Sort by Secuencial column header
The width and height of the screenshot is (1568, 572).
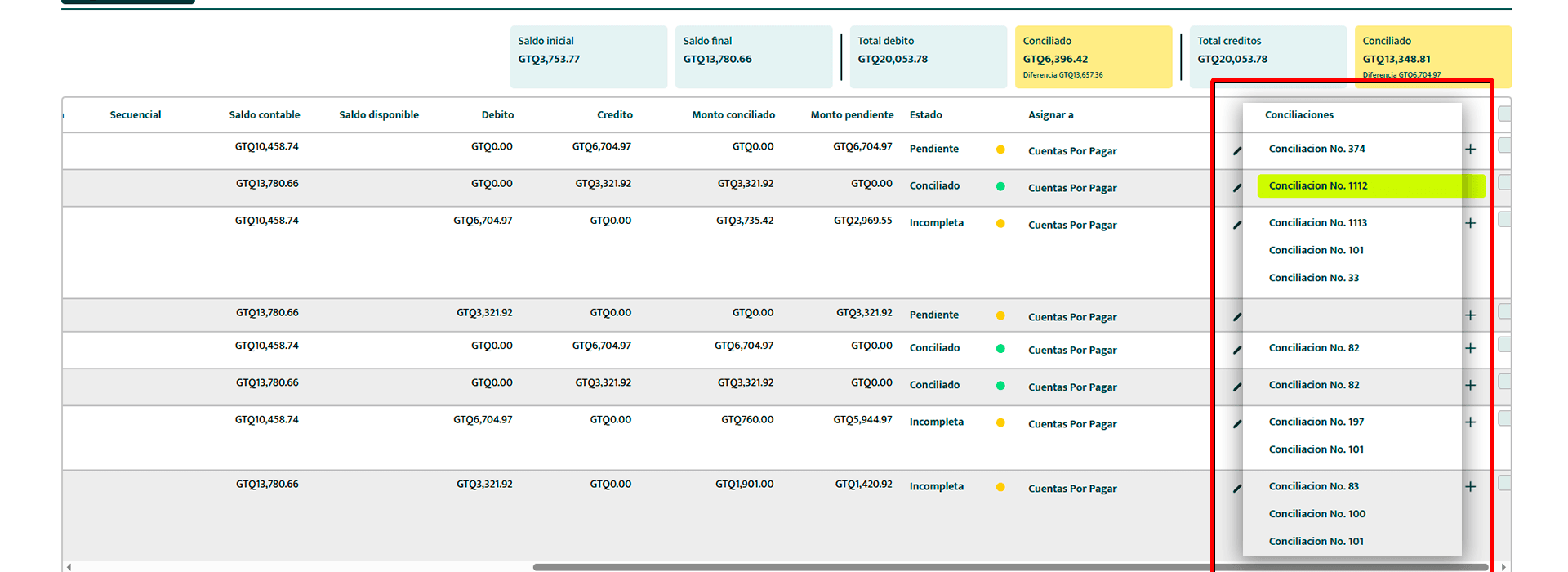click(x=136, y=114)
